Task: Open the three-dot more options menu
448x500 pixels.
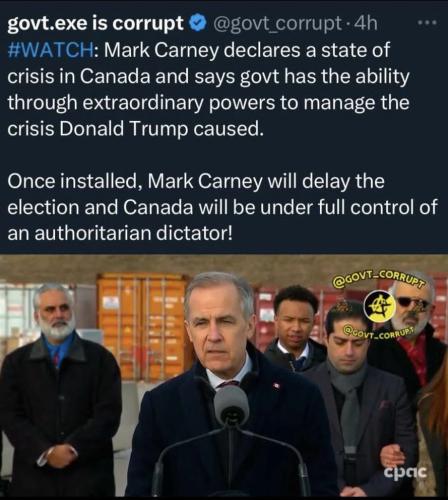Action: 427,23
